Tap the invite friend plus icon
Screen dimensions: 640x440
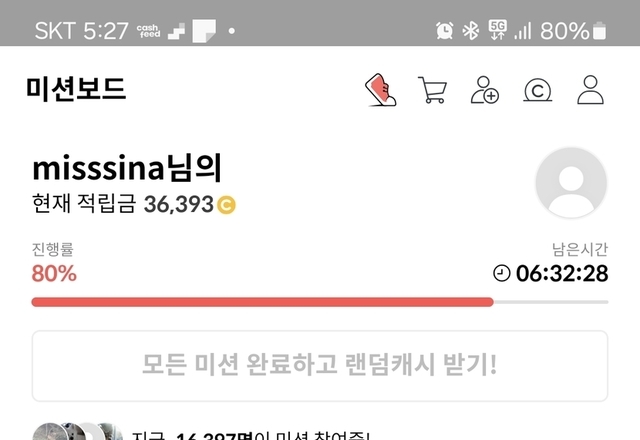click(x=485, y=90)
